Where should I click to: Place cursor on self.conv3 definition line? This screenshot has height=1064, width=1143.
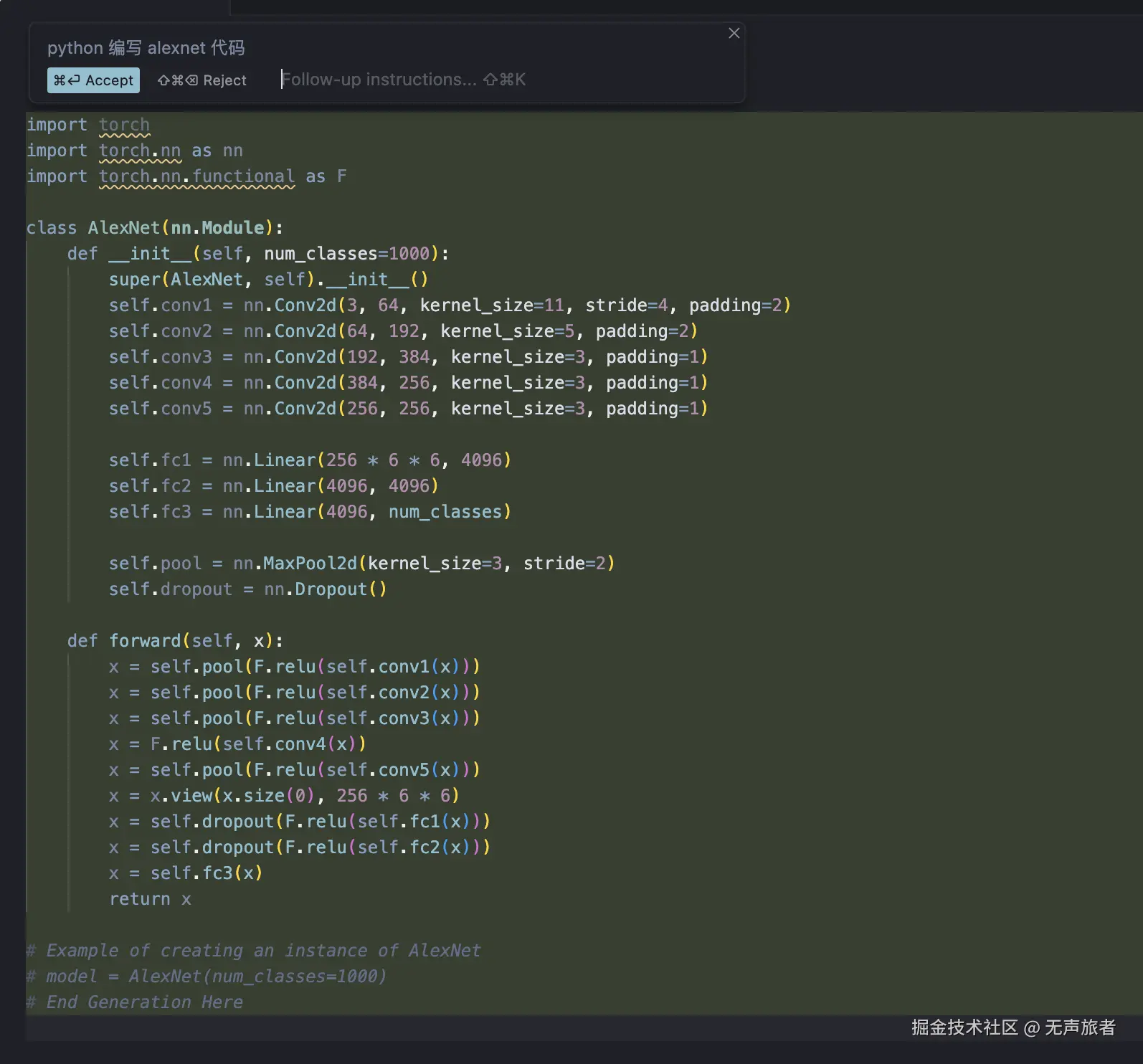pos(409,357)
